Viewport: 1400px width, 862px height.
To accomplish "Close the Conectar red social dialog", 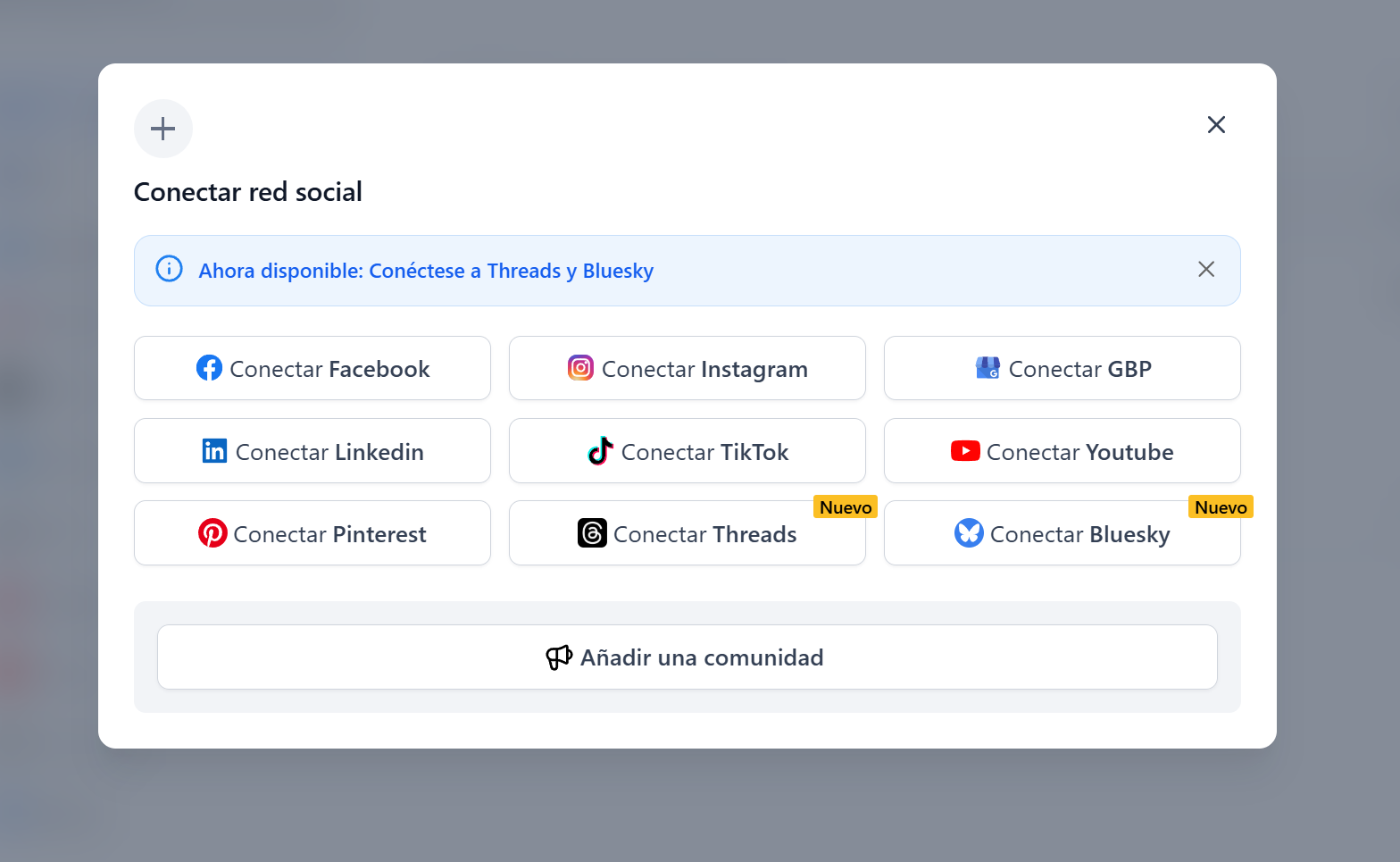I will (1216, 125).
